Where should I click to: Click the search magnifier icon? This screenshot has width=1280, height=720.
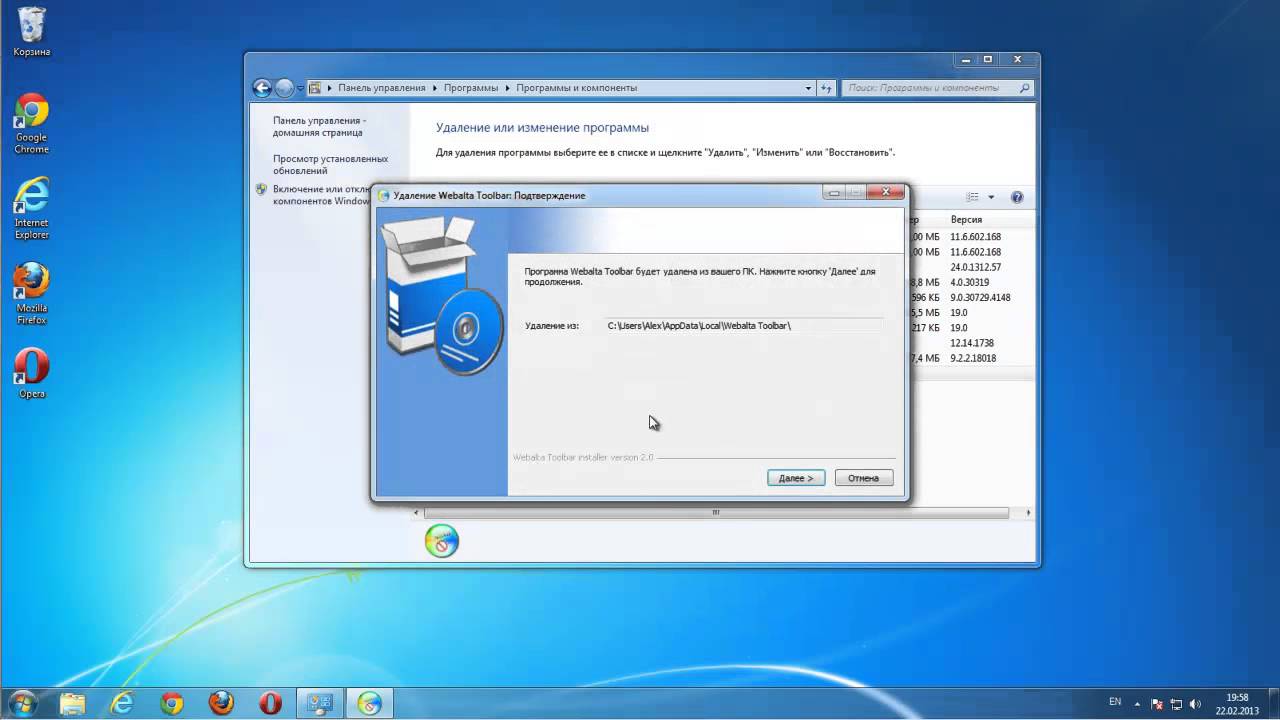click(1024, 88)
